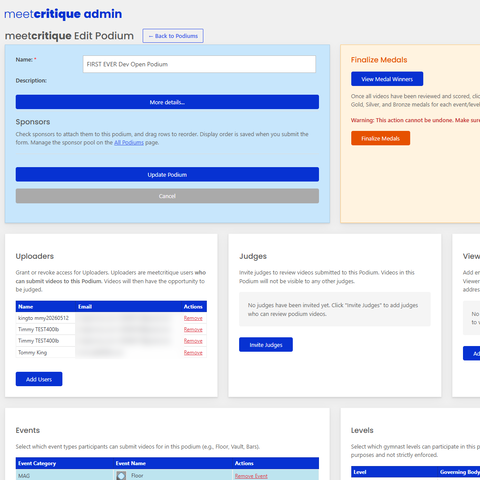Image resolution: width=480 pixels, height=480 pixels.
Task: Remove uploader kingto mmy20260512
Action: click(x=193, y=318)
